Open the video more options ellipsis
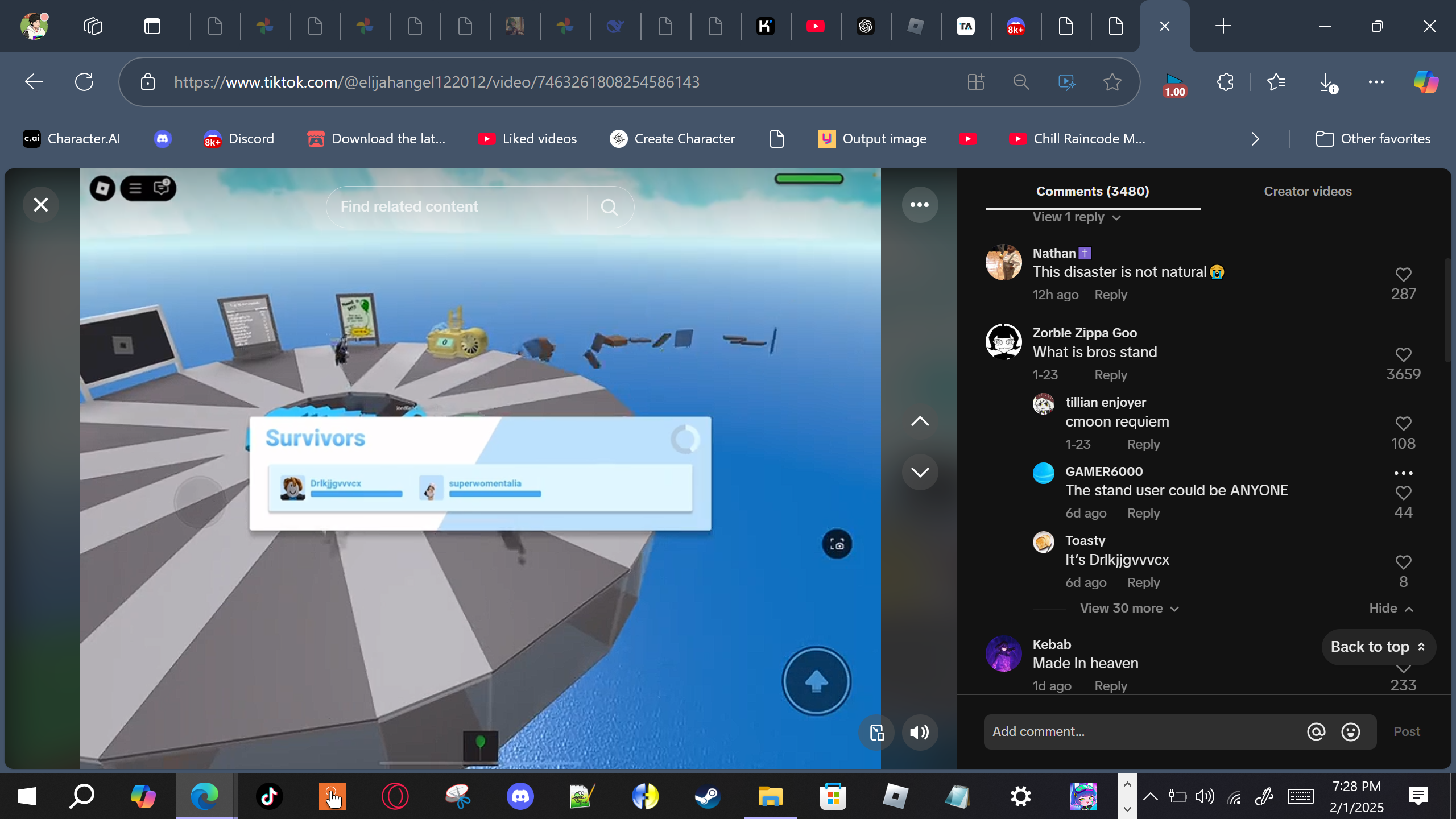This screenshot has height=819, width=1456. pos(920,205)
